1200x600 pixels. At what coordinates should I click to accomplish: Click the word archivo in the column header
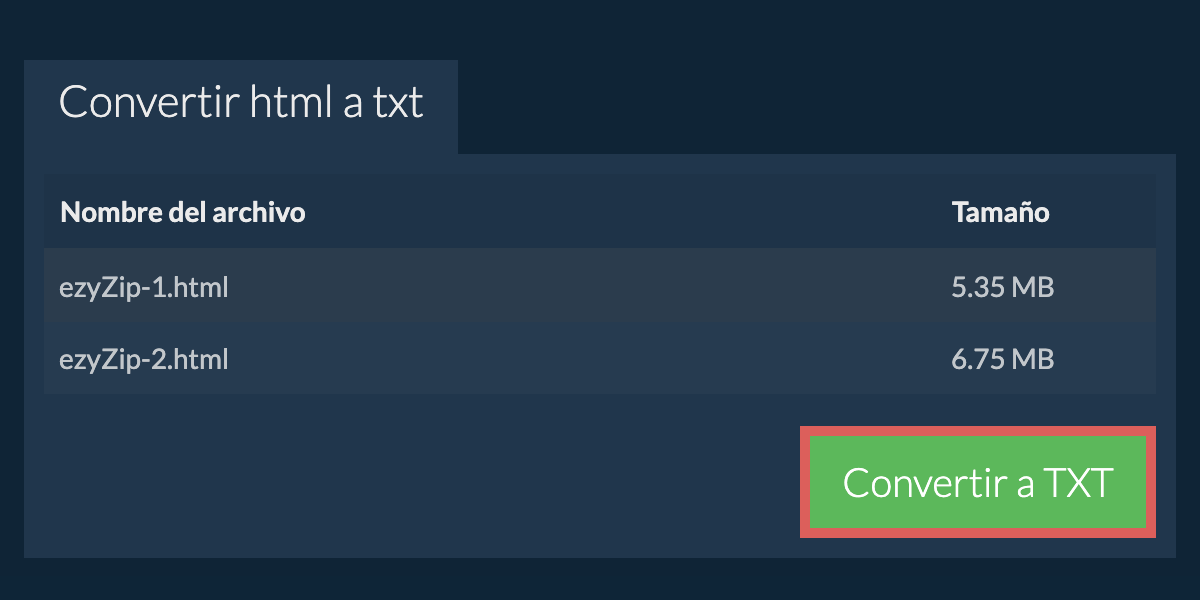[x=259, y=212]
